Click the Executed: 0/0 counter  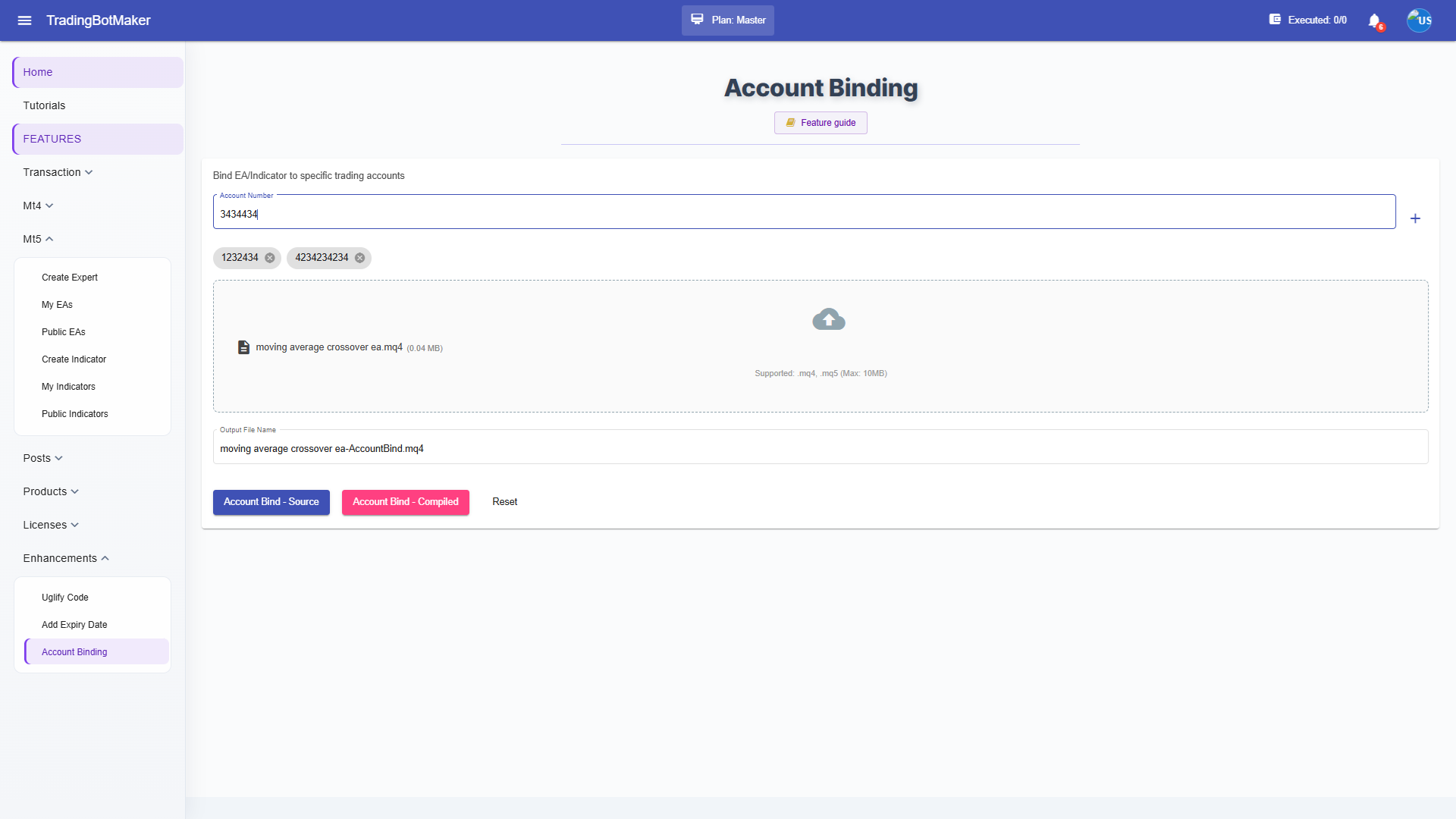coord(1317,20)
